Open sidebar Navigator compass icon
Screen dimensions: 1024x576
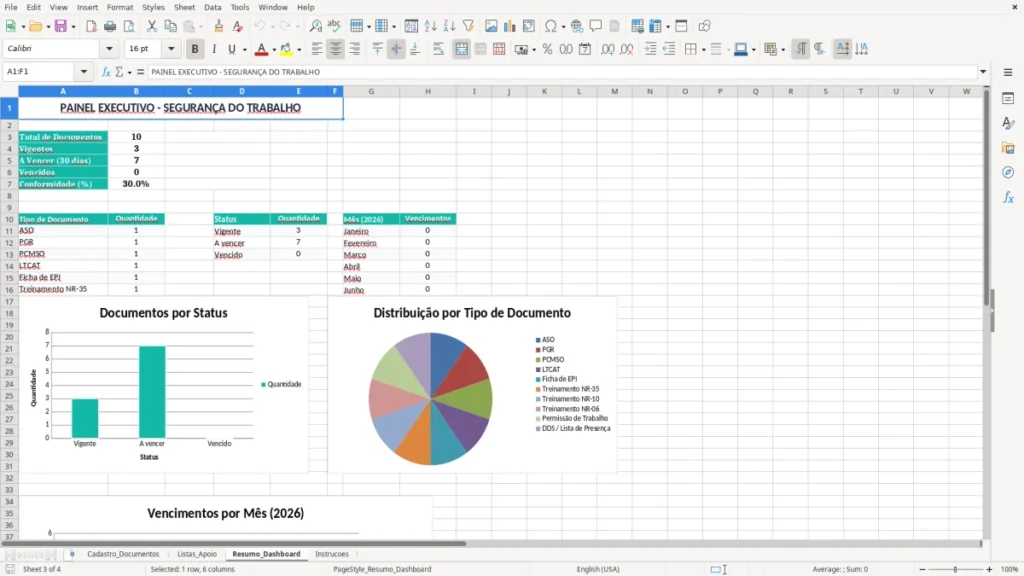pyautogui.click(x=1008, y=172)
